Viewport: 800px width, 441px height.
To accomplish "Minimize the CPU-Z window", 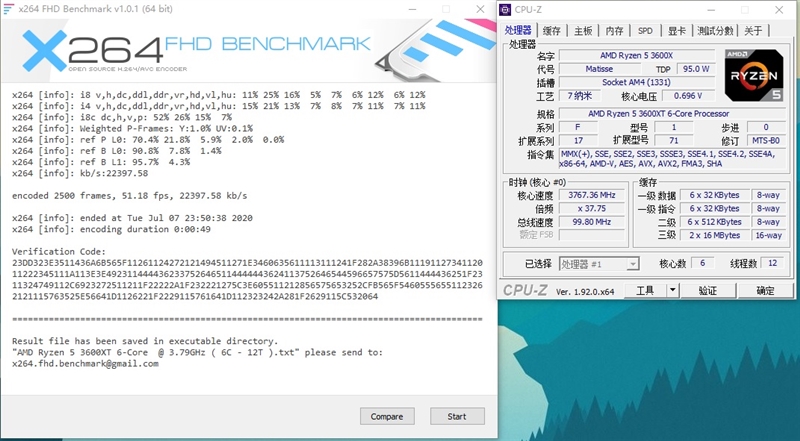I will (x=712, y=10).
